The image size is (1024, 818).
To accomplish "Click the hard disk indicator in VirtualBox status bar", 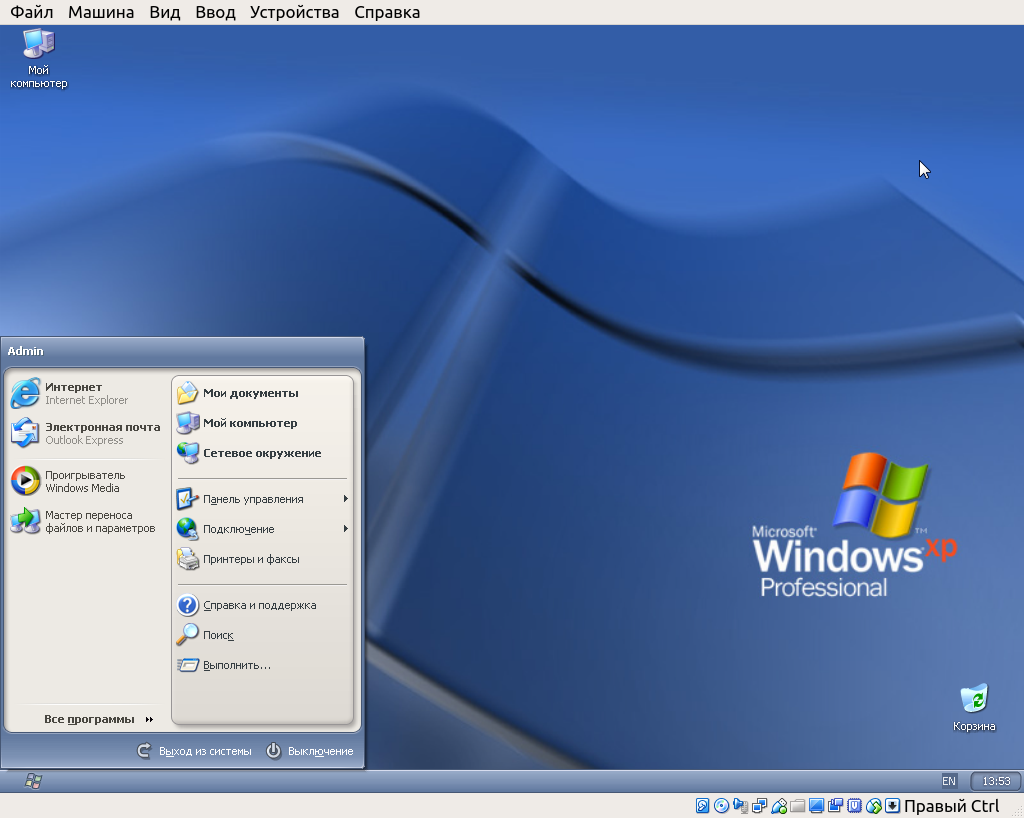I will pos(703,806).
